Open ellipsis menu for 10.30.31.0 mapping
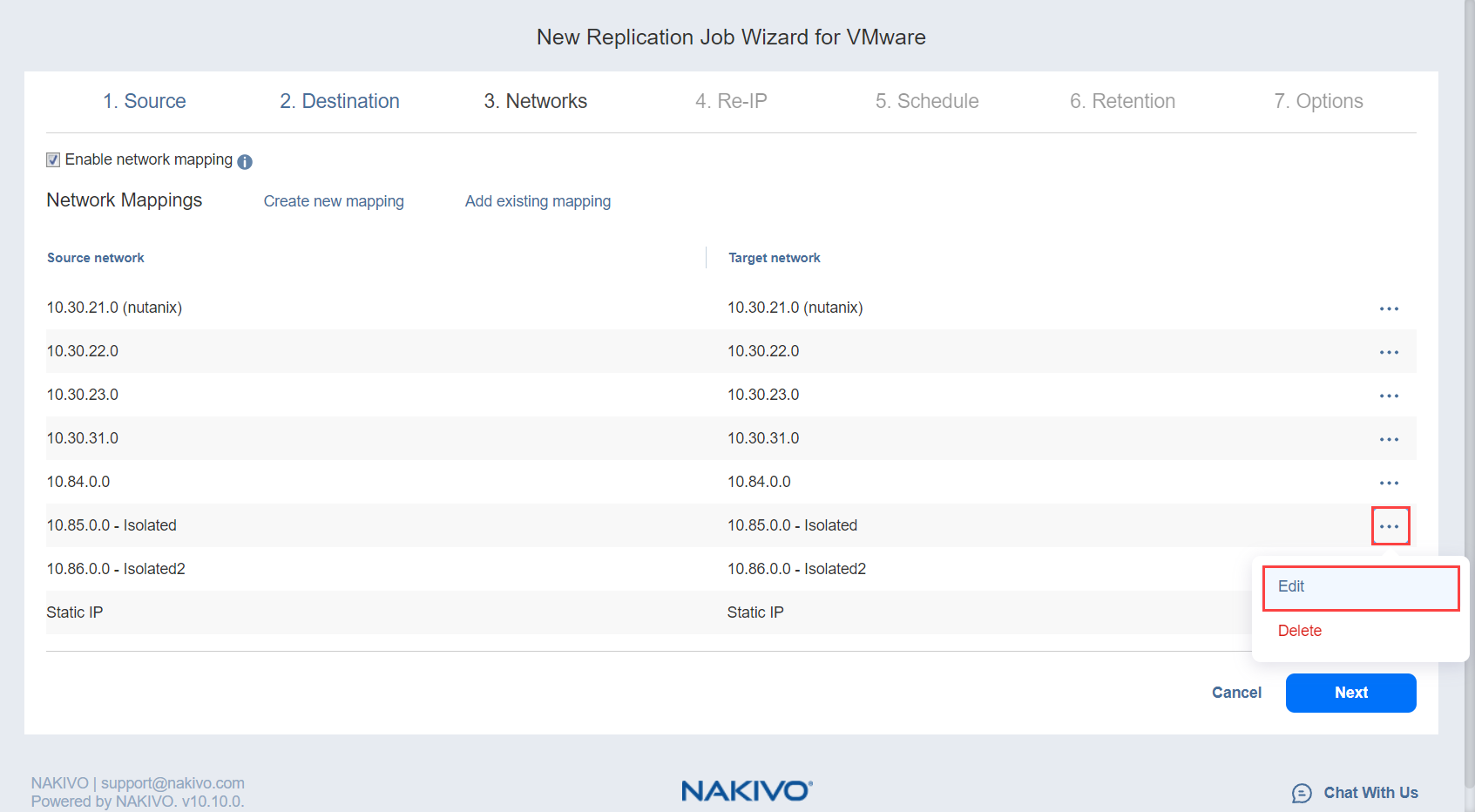1475x812 pixels. tap(1389, 439)
